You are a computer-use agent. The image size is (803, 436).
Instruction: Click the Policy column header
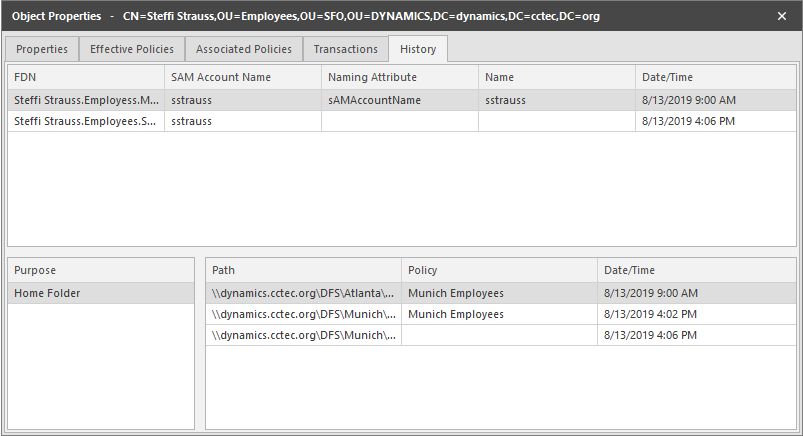coord(498,270)
